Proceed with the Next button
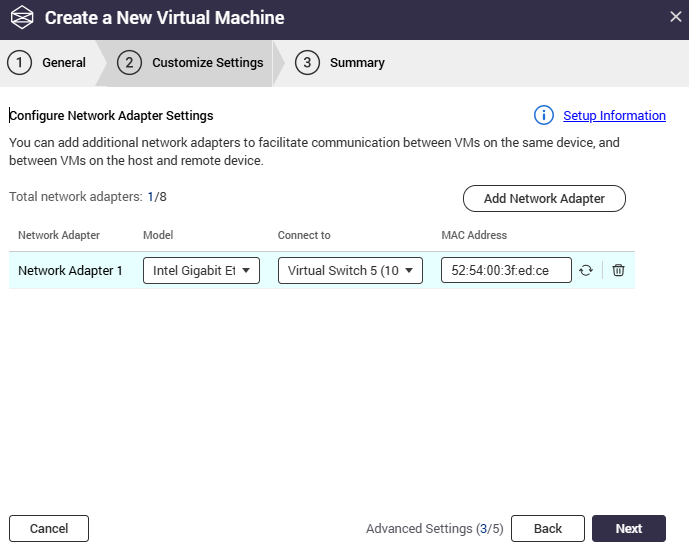 [628, 528]
